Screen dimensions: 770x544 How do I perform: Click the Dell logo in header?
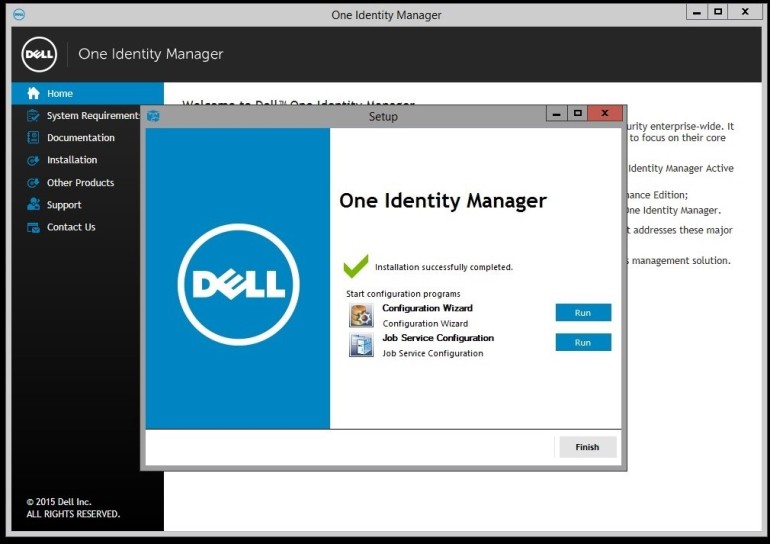(39, 54)
